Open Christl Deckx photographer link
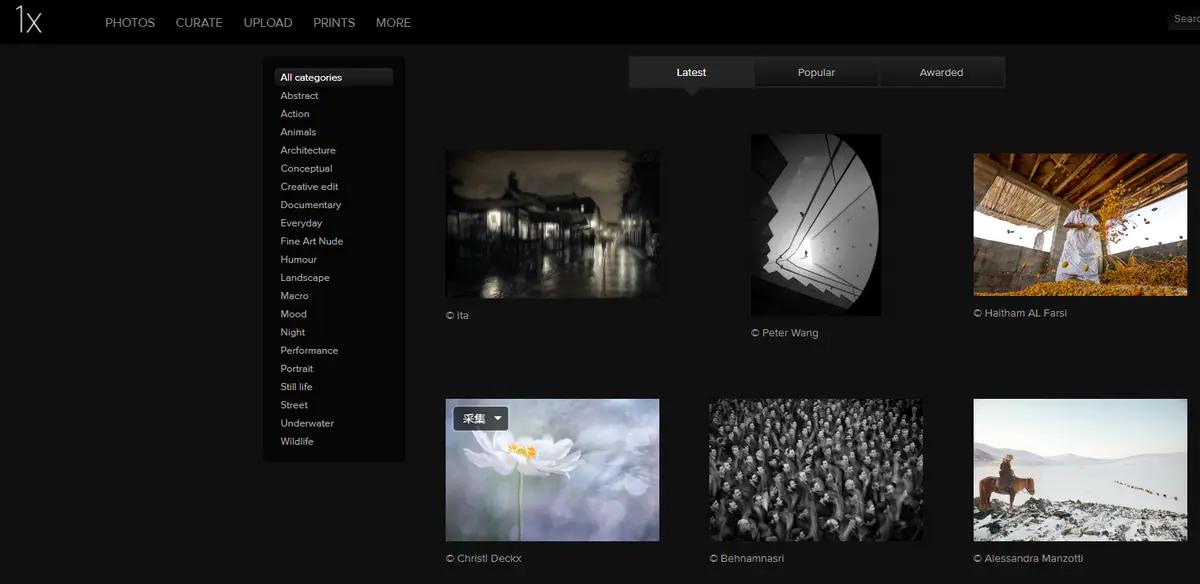This screenshot has width=1200, height=584. (x=488, y=558)
